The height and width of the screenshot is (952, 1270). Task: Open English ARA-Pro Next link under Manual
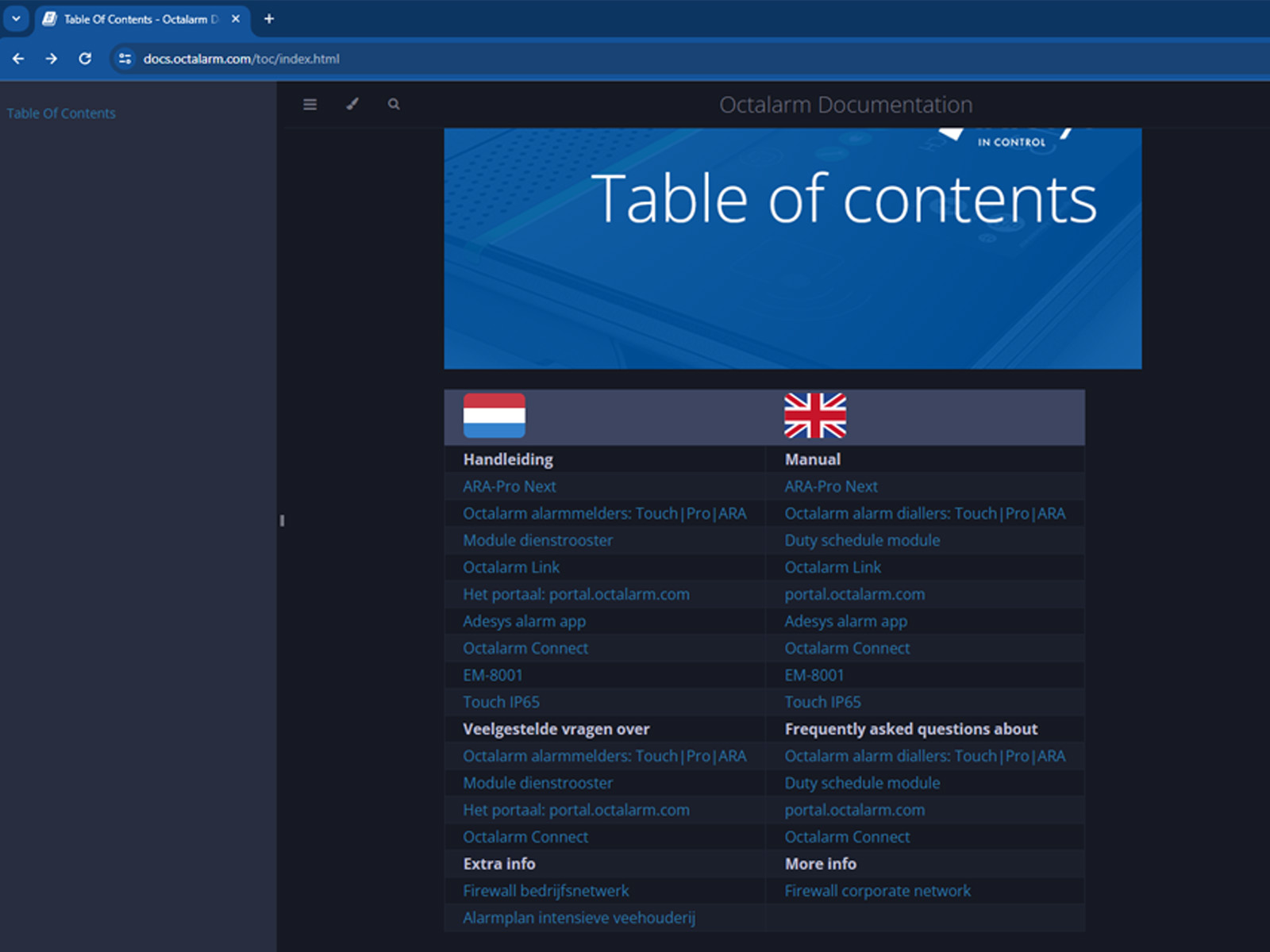(831, 486)
